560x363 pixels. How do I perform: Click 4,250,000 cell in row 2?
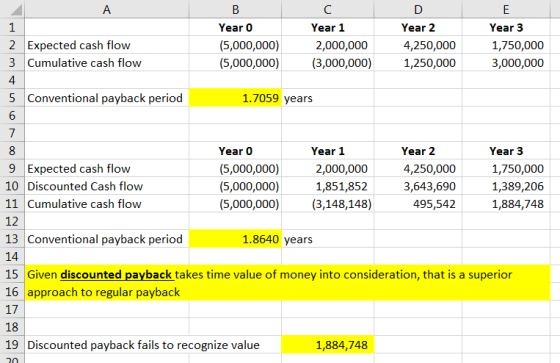click(418, 45)
